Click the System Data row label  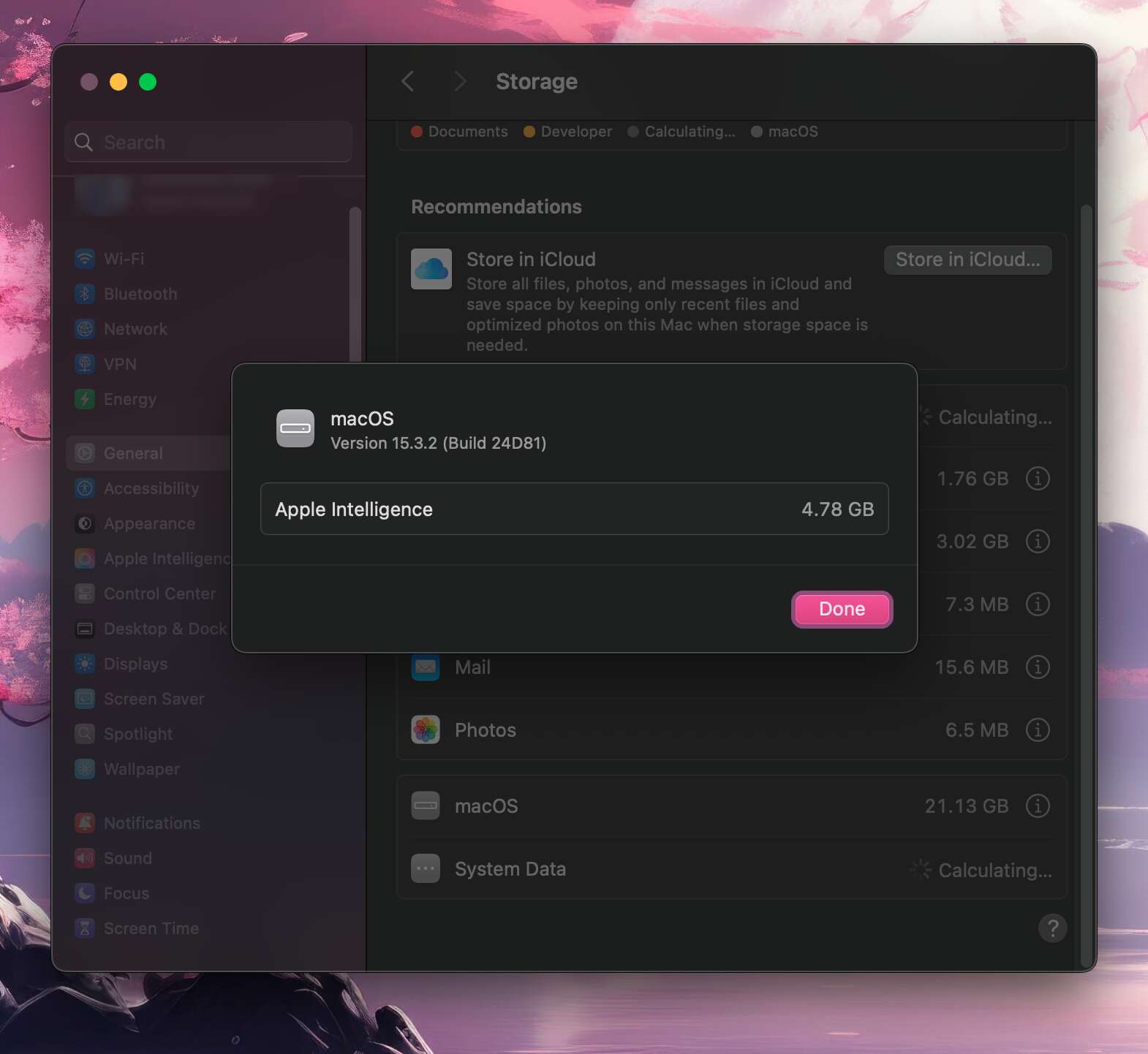pos(510,868)
